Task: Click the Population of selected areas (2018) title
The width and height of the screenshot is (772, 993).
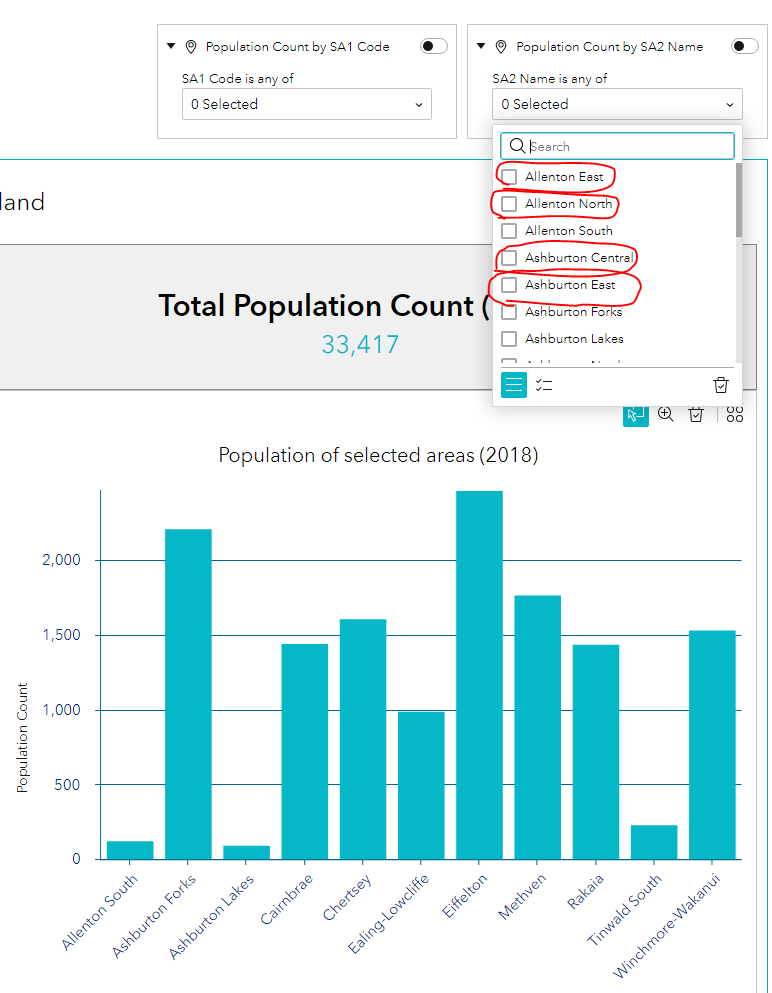Action: (378, 455)
